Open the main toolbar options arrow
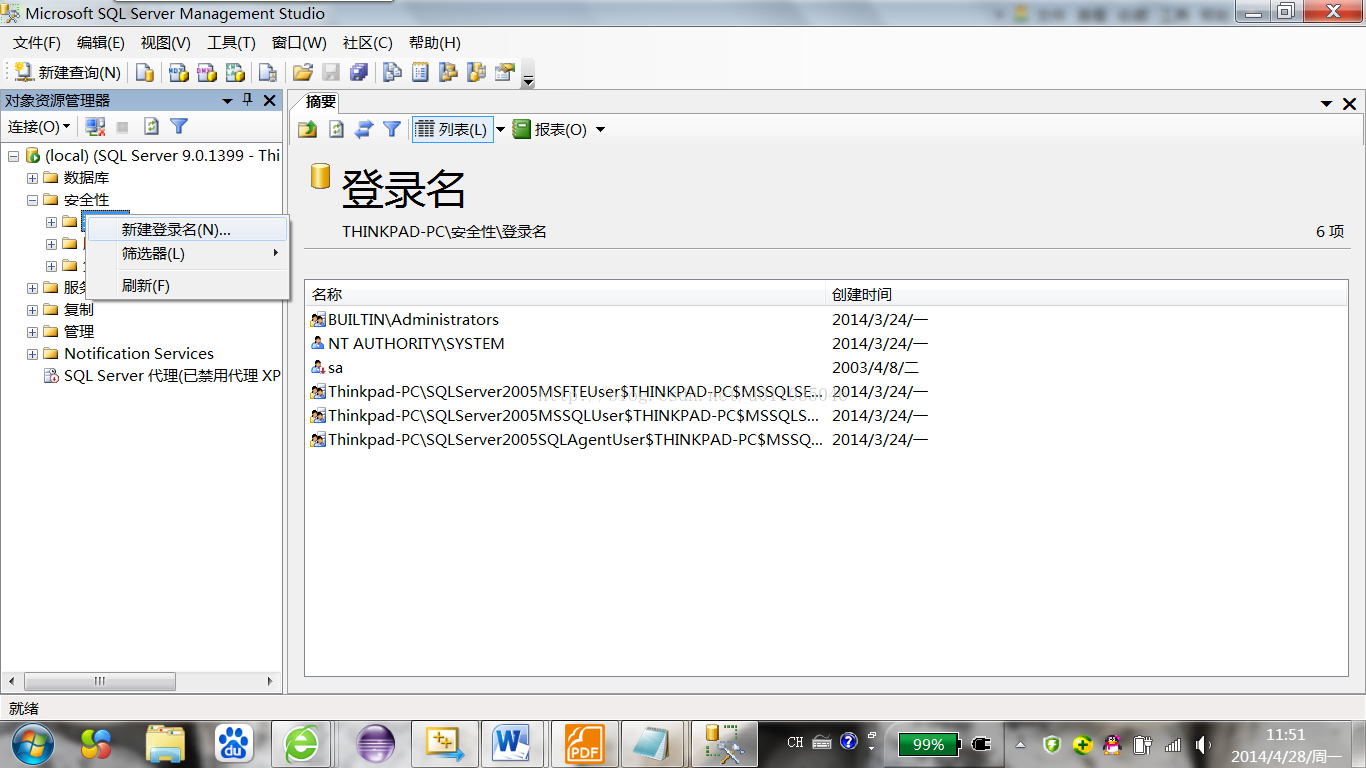 (528, 74)
